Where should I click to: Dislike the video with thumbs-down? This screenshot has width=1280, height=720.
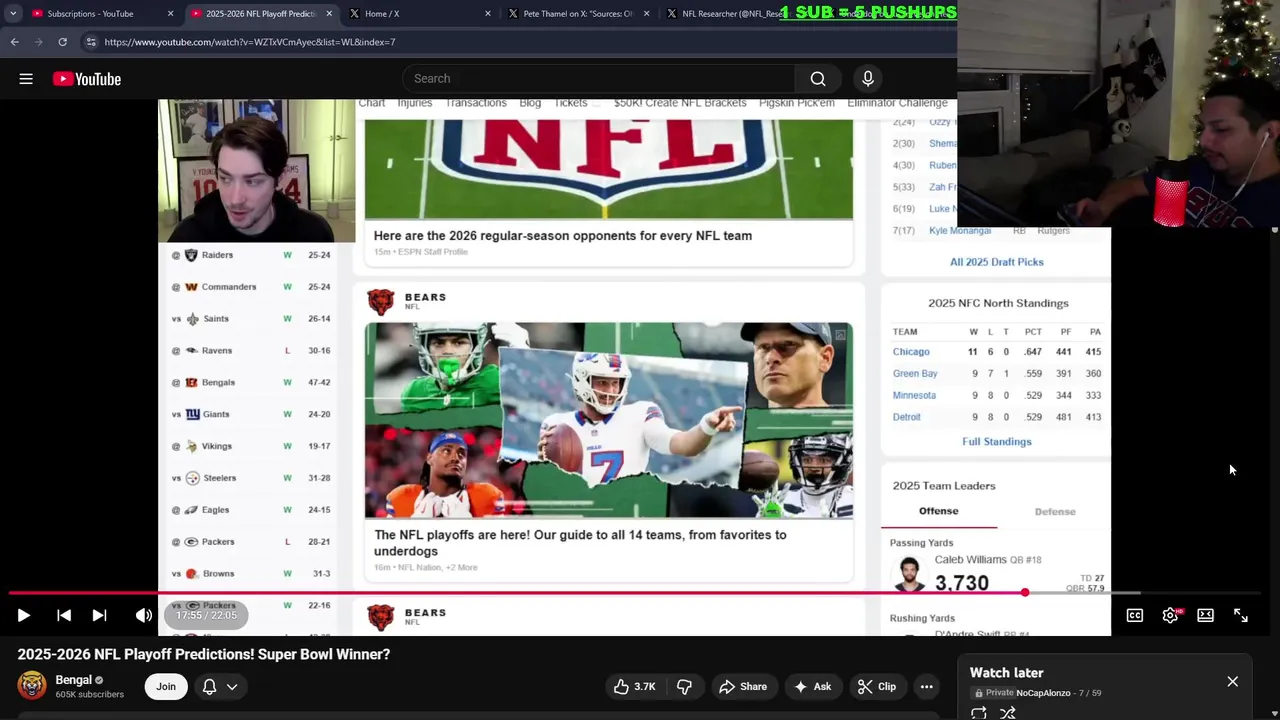click(684, 686)
